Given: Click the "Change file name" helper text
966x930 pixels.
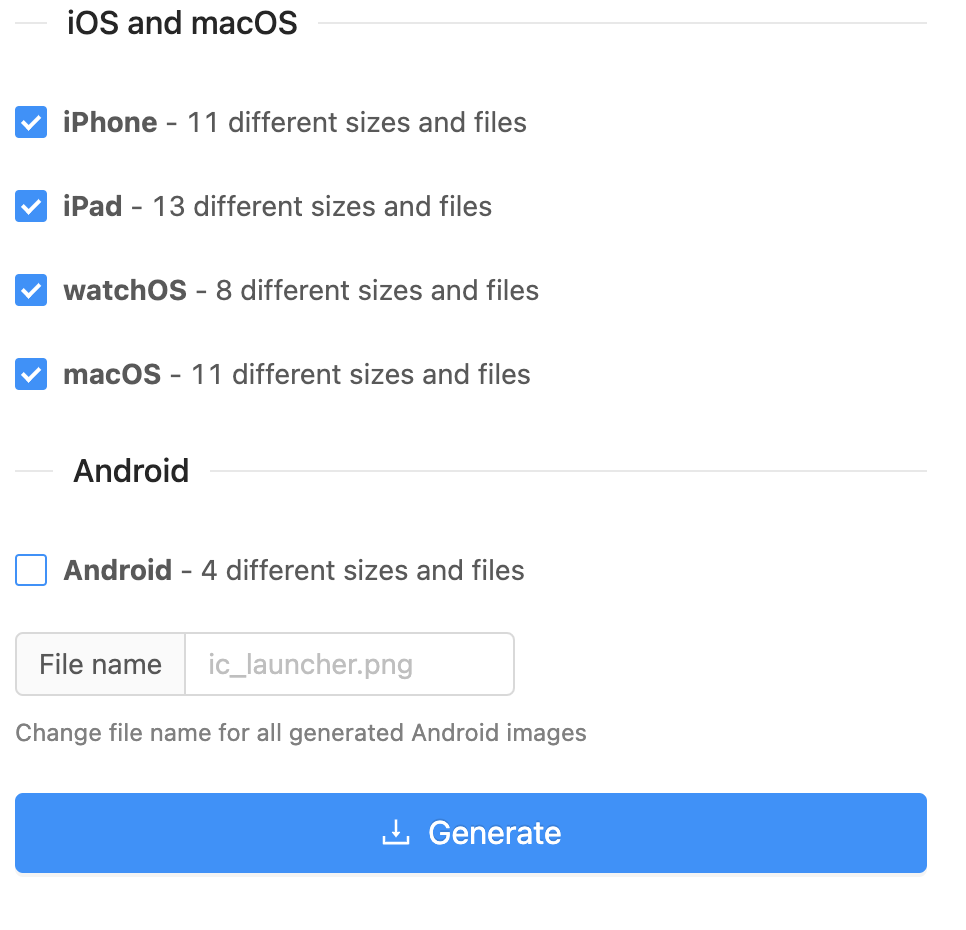Looking at the screenshot, I should 301,733.
